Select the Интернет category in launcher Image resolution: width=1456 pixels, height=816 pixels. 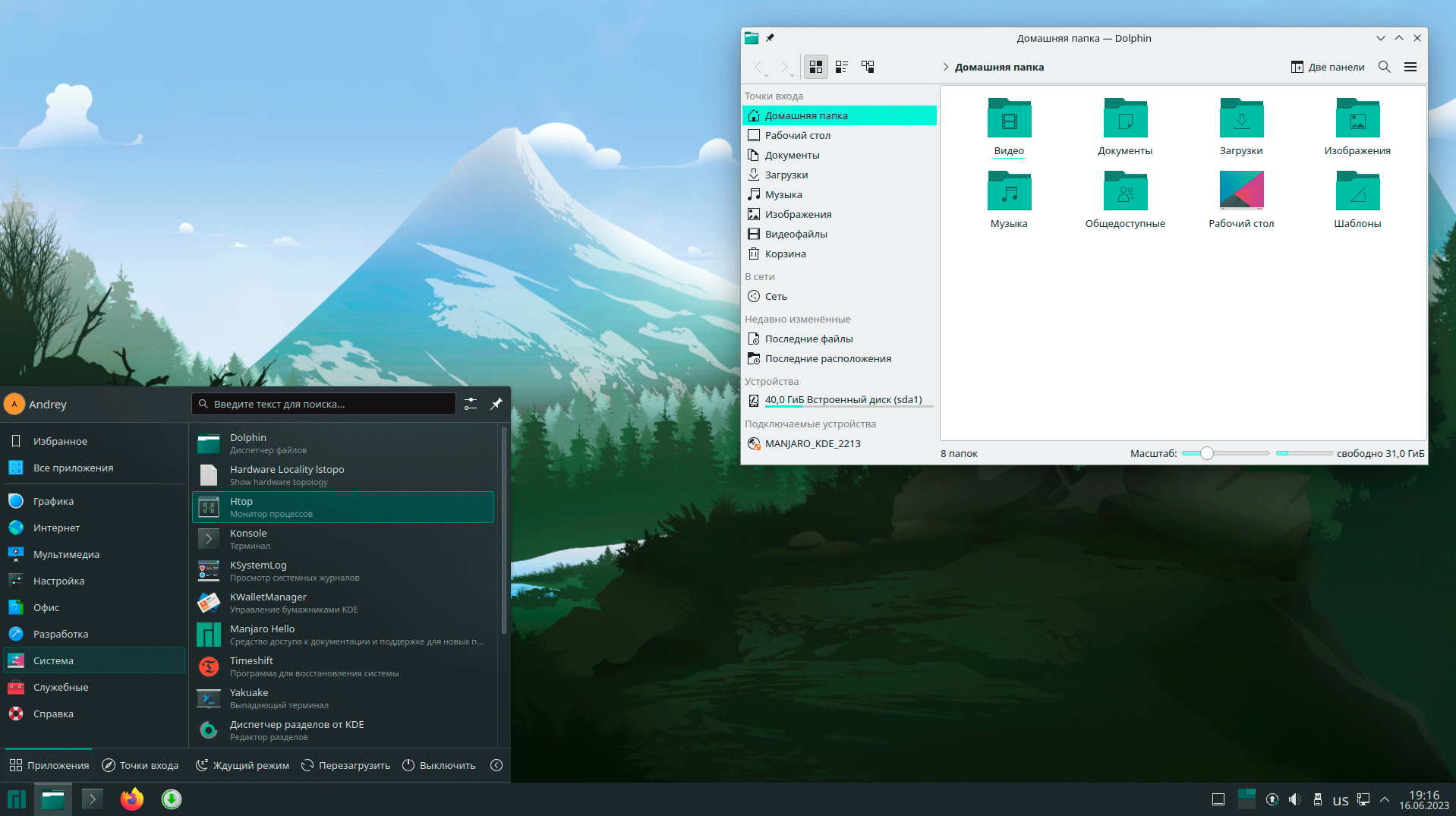[56, 528]
